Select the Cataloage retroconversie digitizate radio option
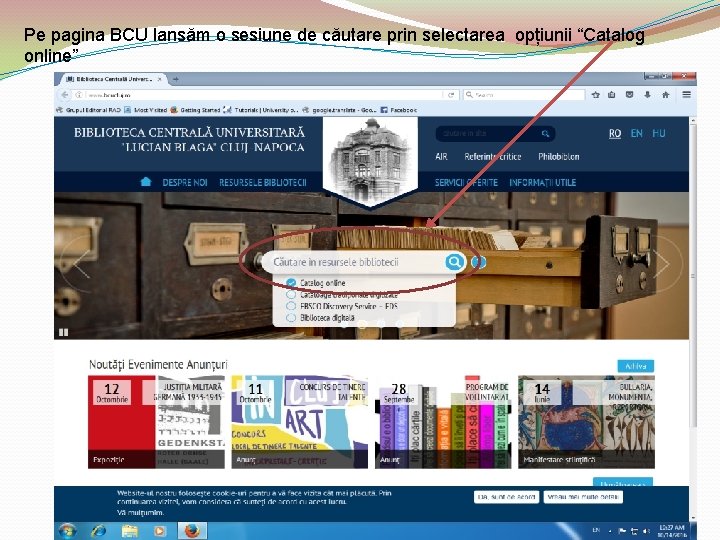 pyautogui.click(x=291, y=294)
